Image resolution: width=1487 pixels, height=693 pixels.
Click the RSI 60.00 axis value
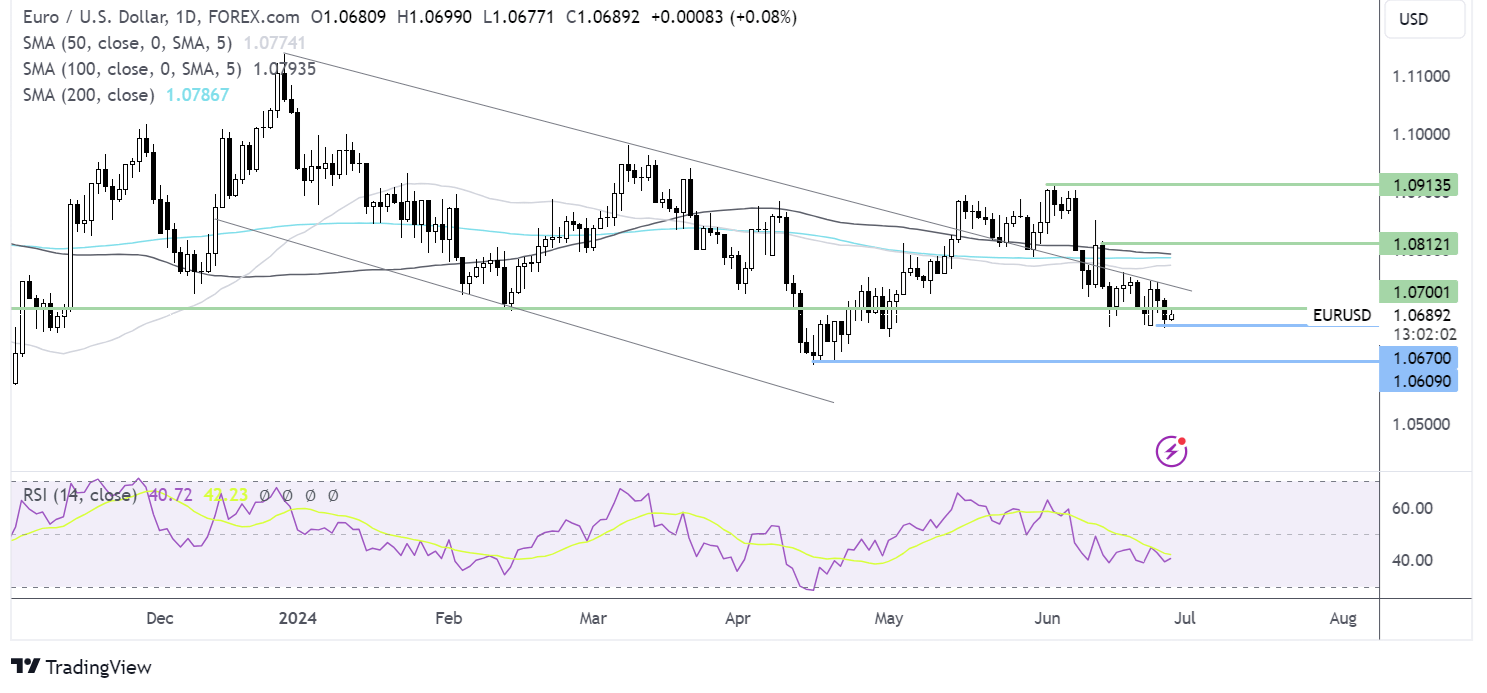click(1412, 508)
